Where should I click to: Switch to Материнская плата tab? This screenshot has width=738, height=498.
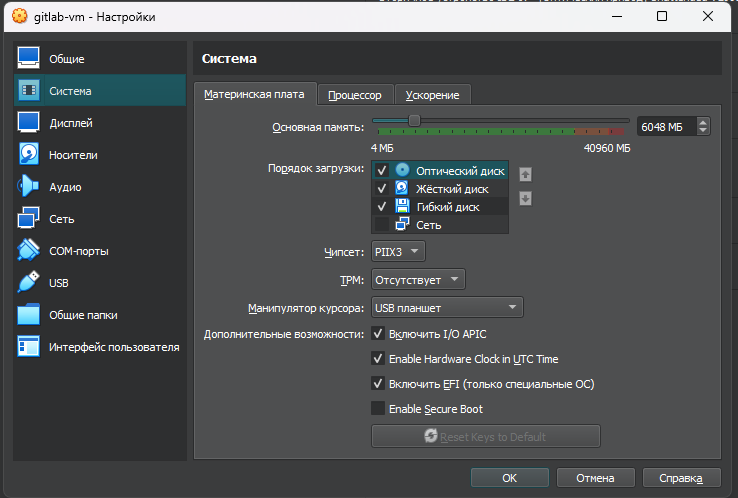[254, 94]
